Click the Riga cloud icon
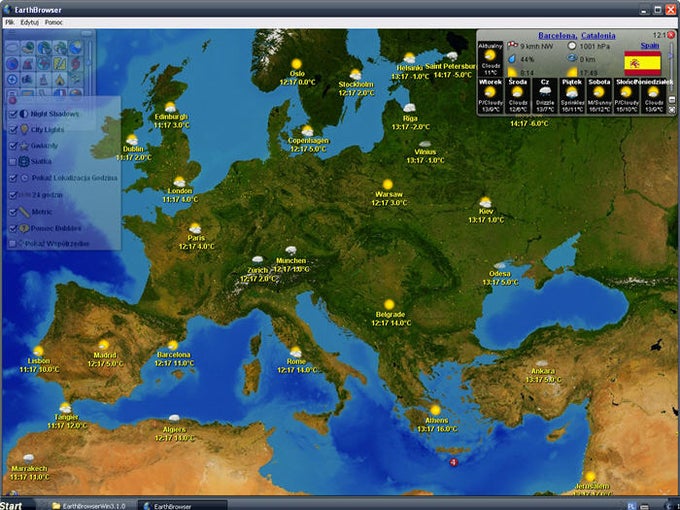 coord(409,108)
